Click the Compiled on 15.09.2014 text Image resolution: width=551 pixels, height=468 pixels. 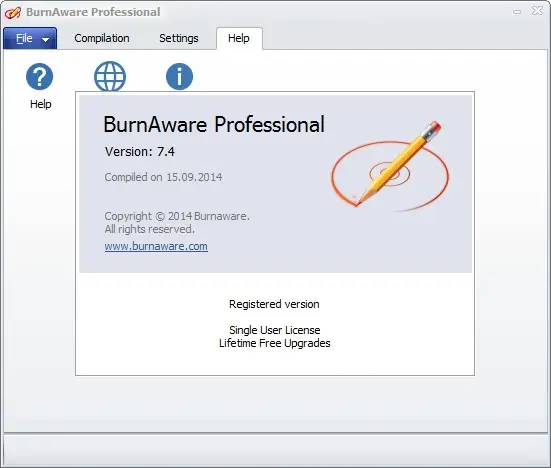[163, 177]
